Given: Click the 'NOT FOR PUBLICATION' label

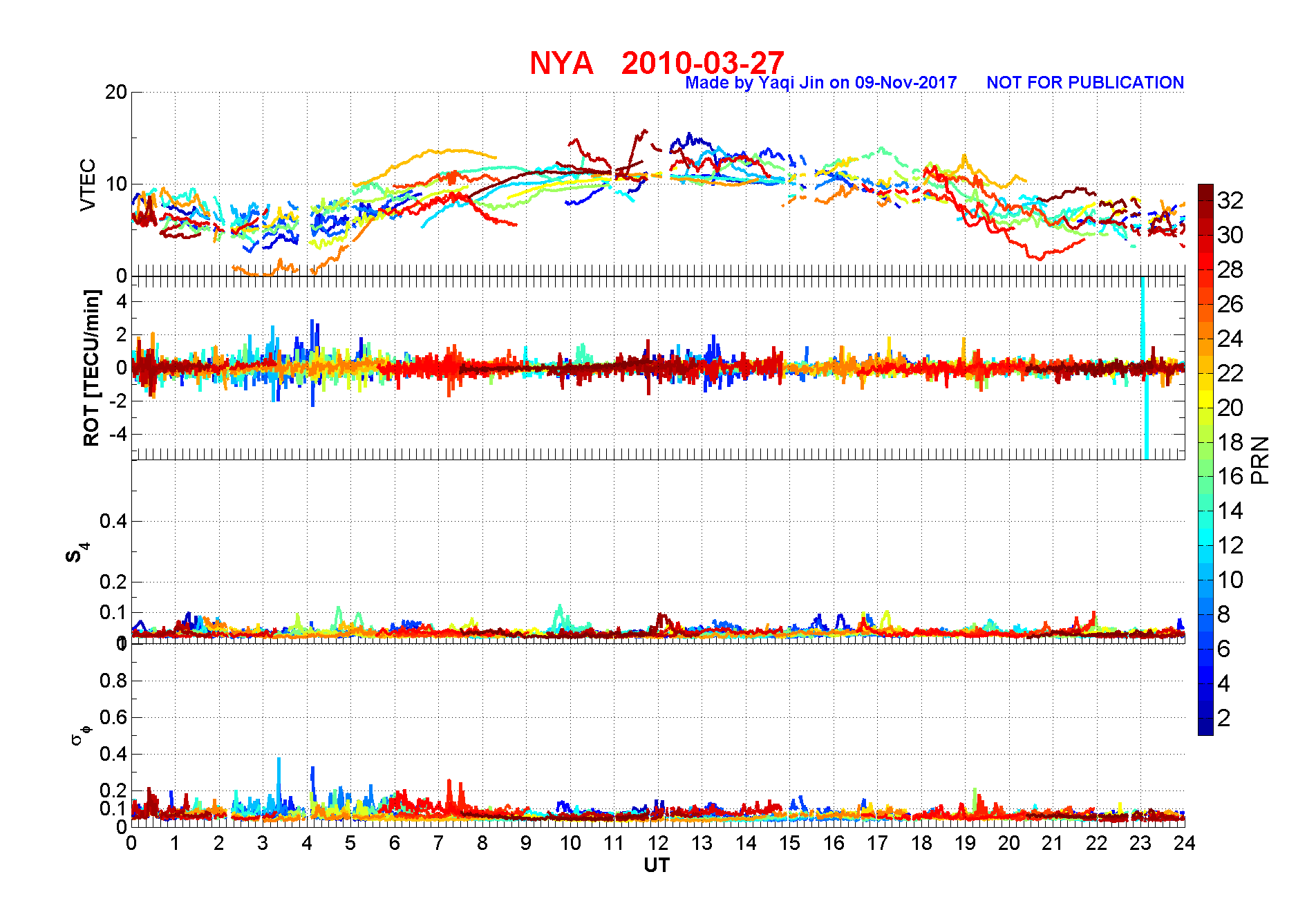Looking at the screenshot, I should click(x=1085, y=83).
